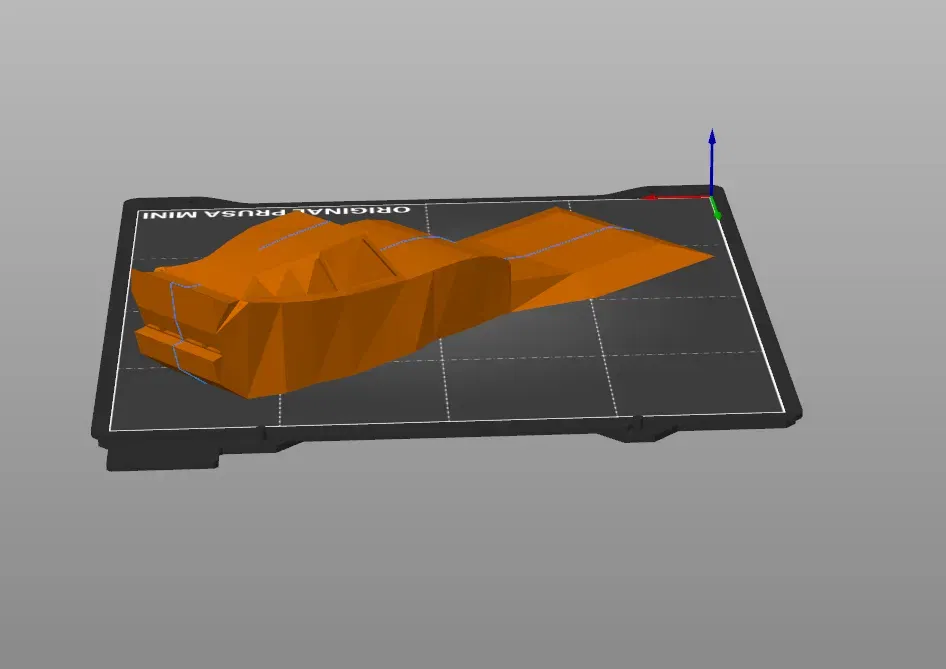
Task: Click the ORIGINAL PRUSA MINI bed label
Action: click(x=276, y=213)
